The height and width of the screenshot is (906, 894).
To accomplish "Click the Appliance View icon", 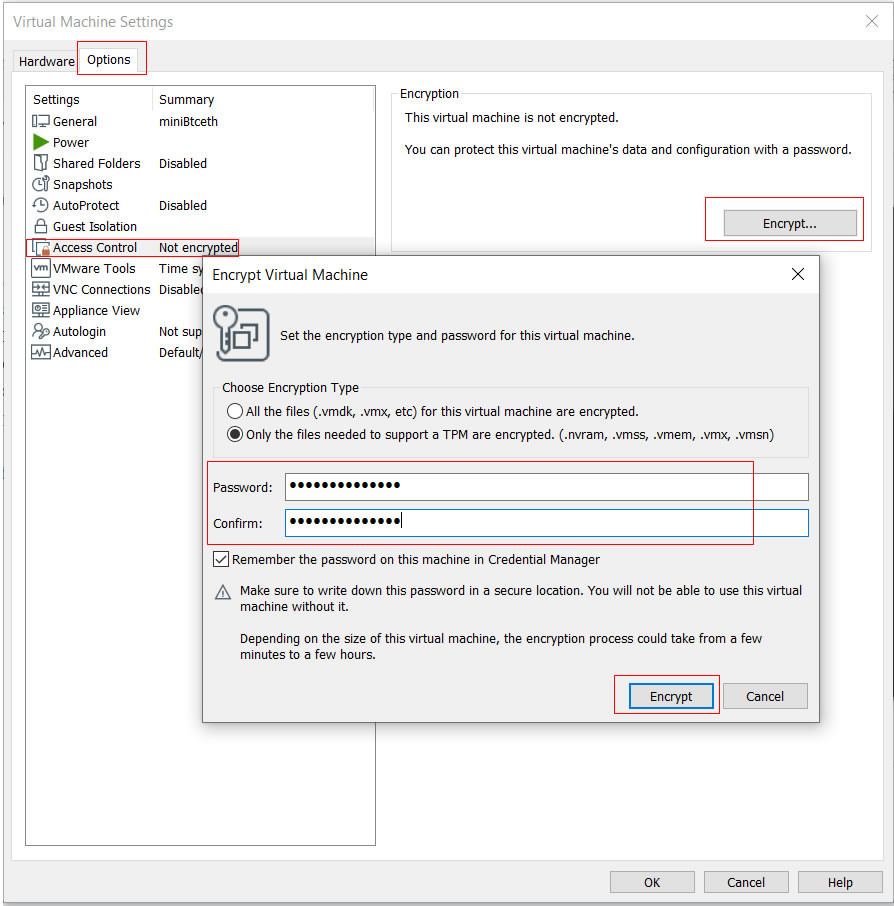I will (x=41, y=310).
